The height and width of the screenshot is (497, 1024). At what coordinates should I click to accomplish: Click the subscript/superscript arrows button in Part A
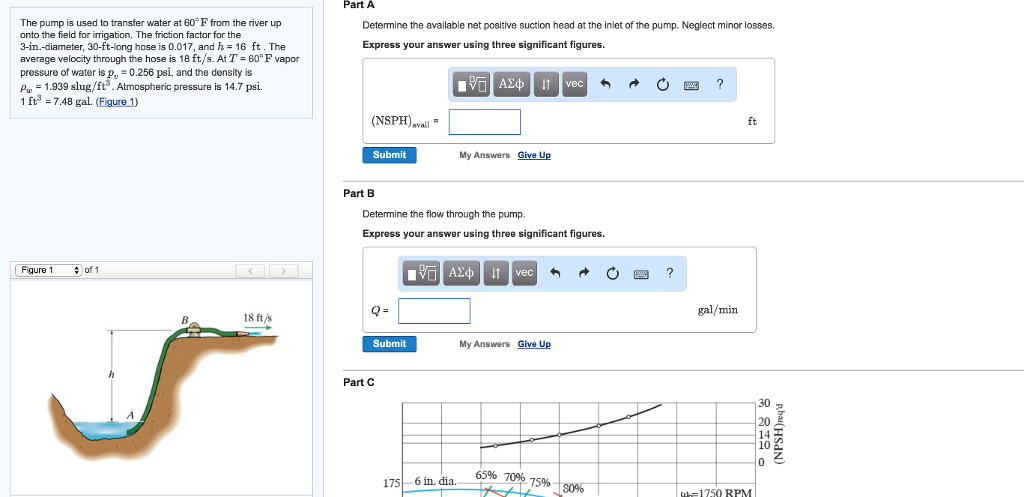(x=546, y=84)
